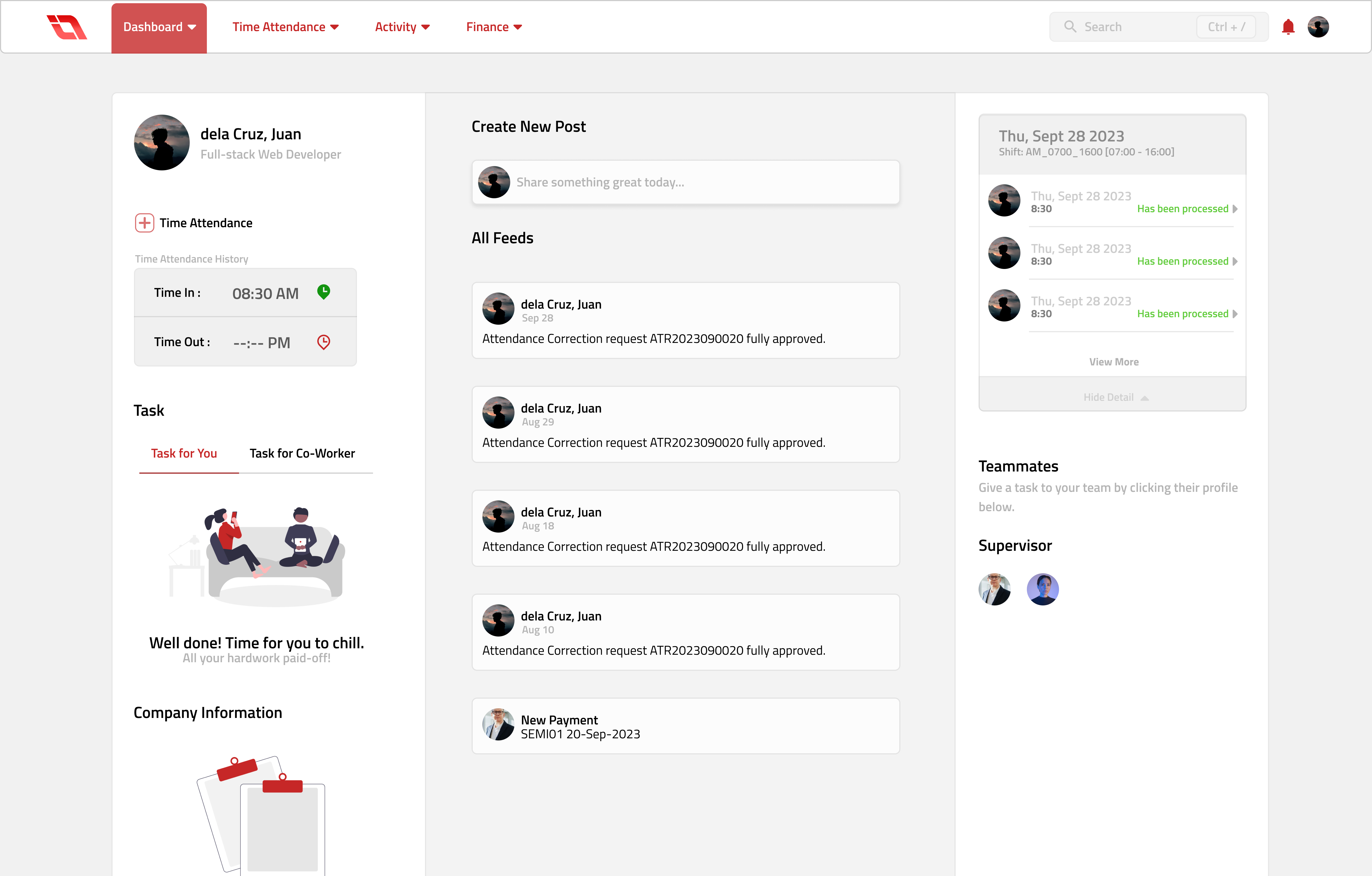Click the company logo in the top left
This screenshot has width=1372, height=876.
click(67, 26)
